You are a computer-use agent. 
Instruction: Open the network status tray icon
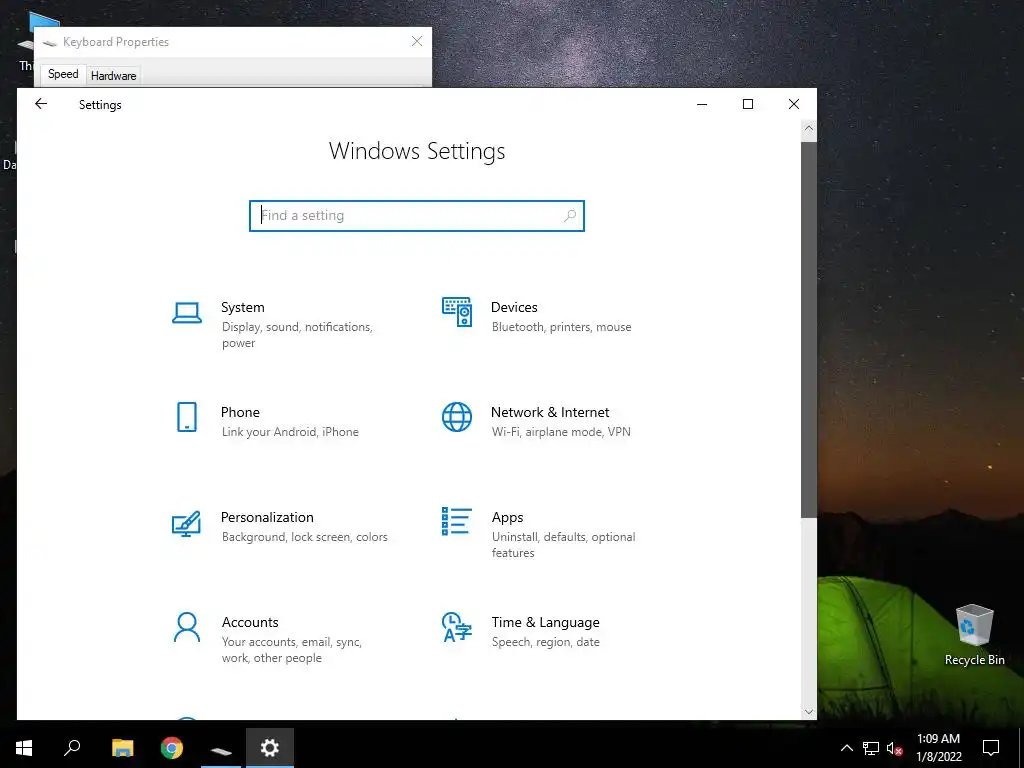pyautogui.click(x=871, y=748)
